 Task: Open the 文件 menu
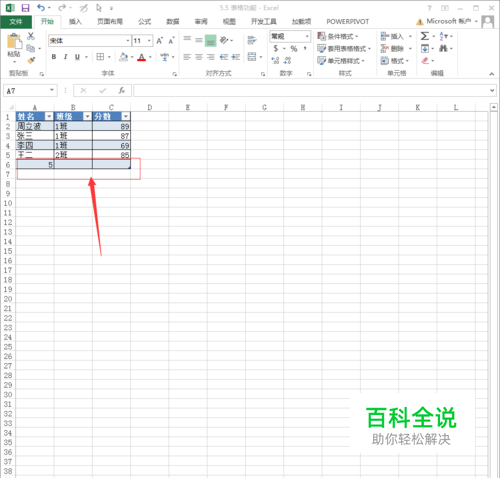16,22
